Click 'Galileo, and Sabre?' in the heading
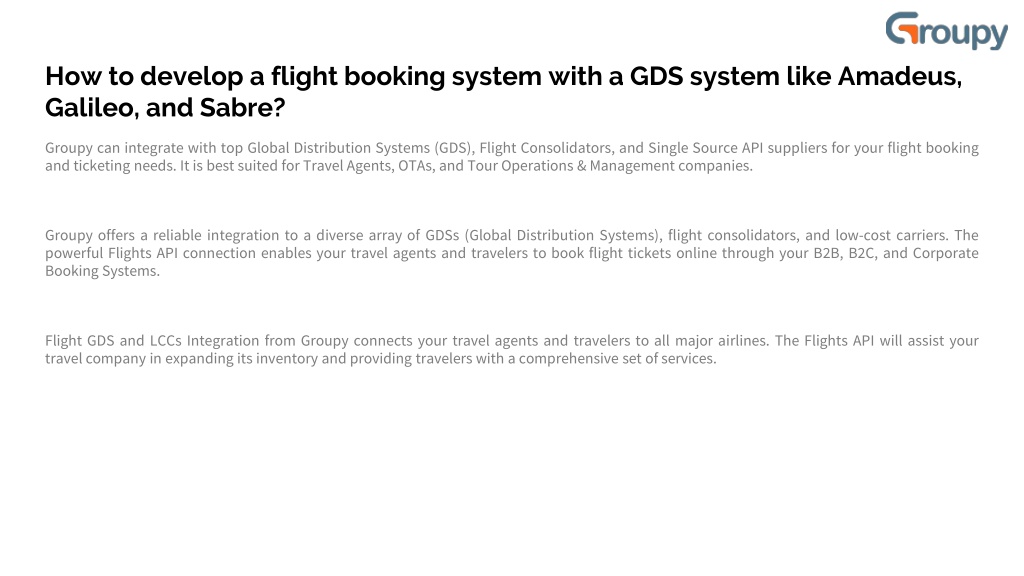 [165, 108]
